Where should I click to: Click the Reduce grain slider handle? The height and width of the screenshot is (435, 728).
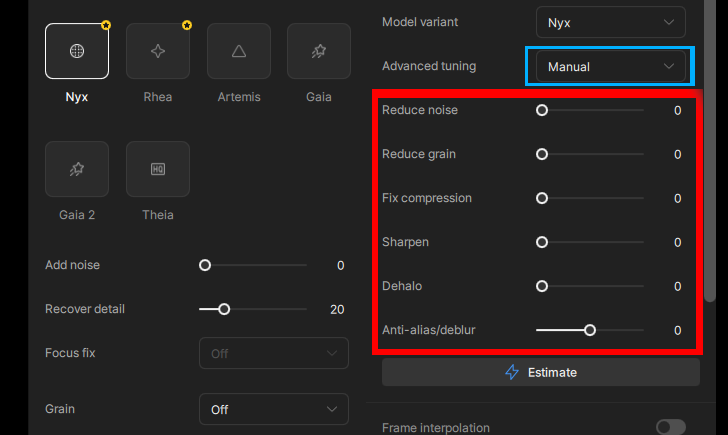click(542, 154)
